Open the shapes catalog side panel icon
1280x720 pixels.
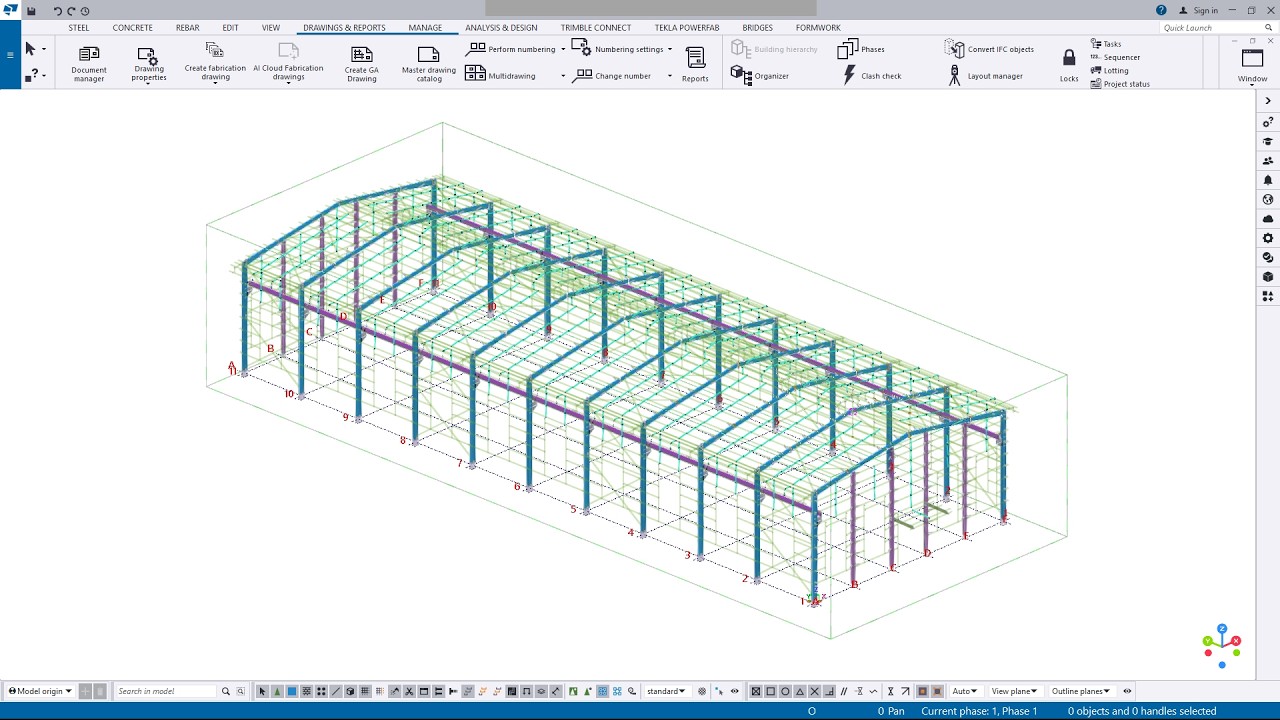coord(1268,296)
